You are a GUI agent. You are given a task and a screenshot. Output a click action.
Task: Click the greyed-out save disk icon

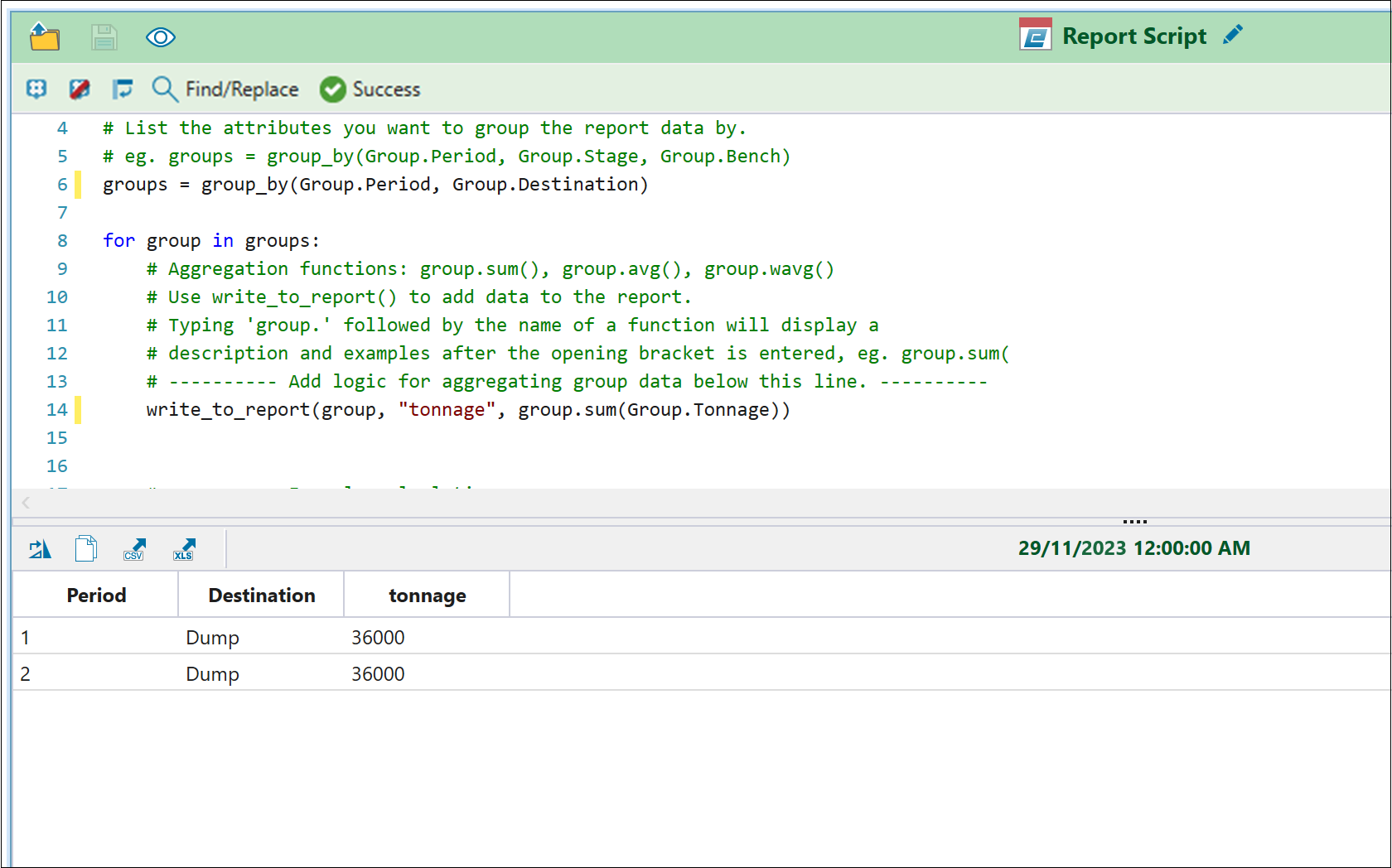[104, 37]
